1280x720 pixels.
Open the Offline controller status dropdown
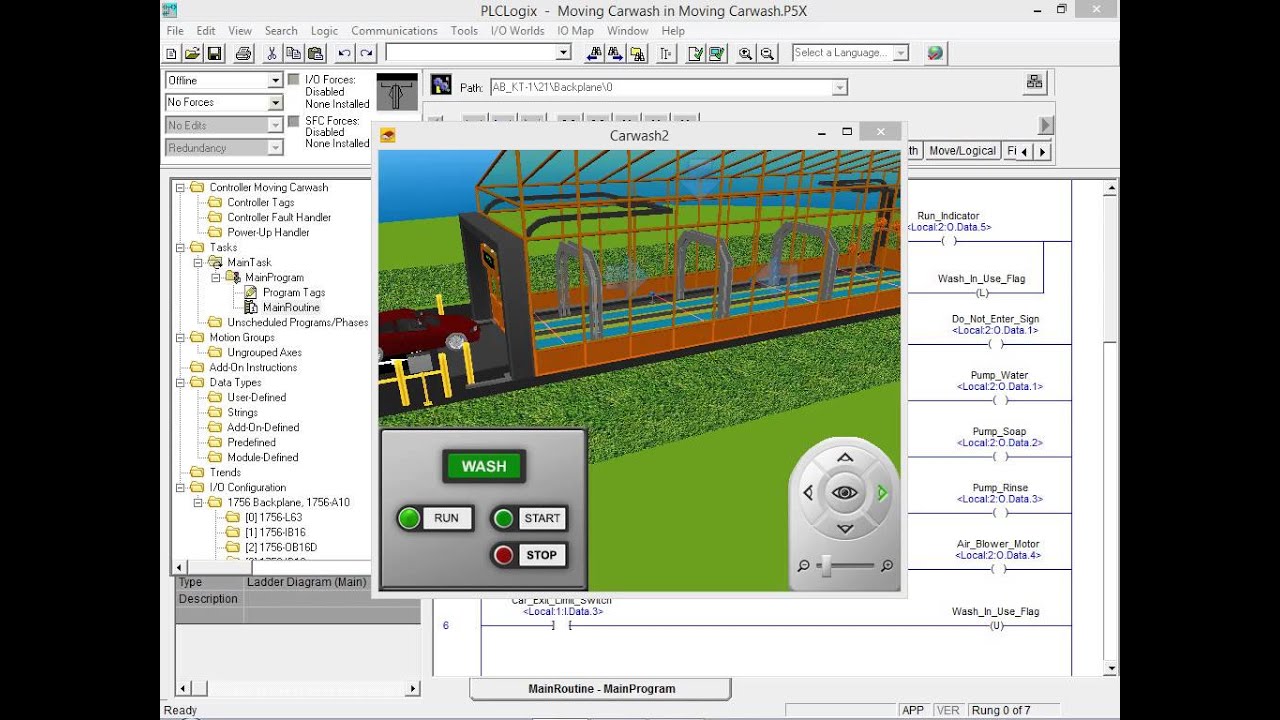(x=276, y=80)
